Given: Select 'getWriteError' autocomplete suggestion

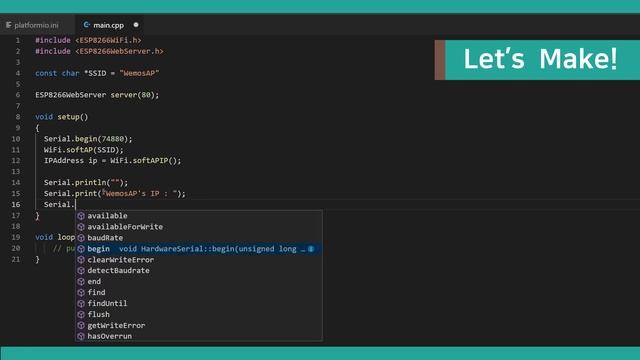Looking at the screenshot, I should coord(199,326).
